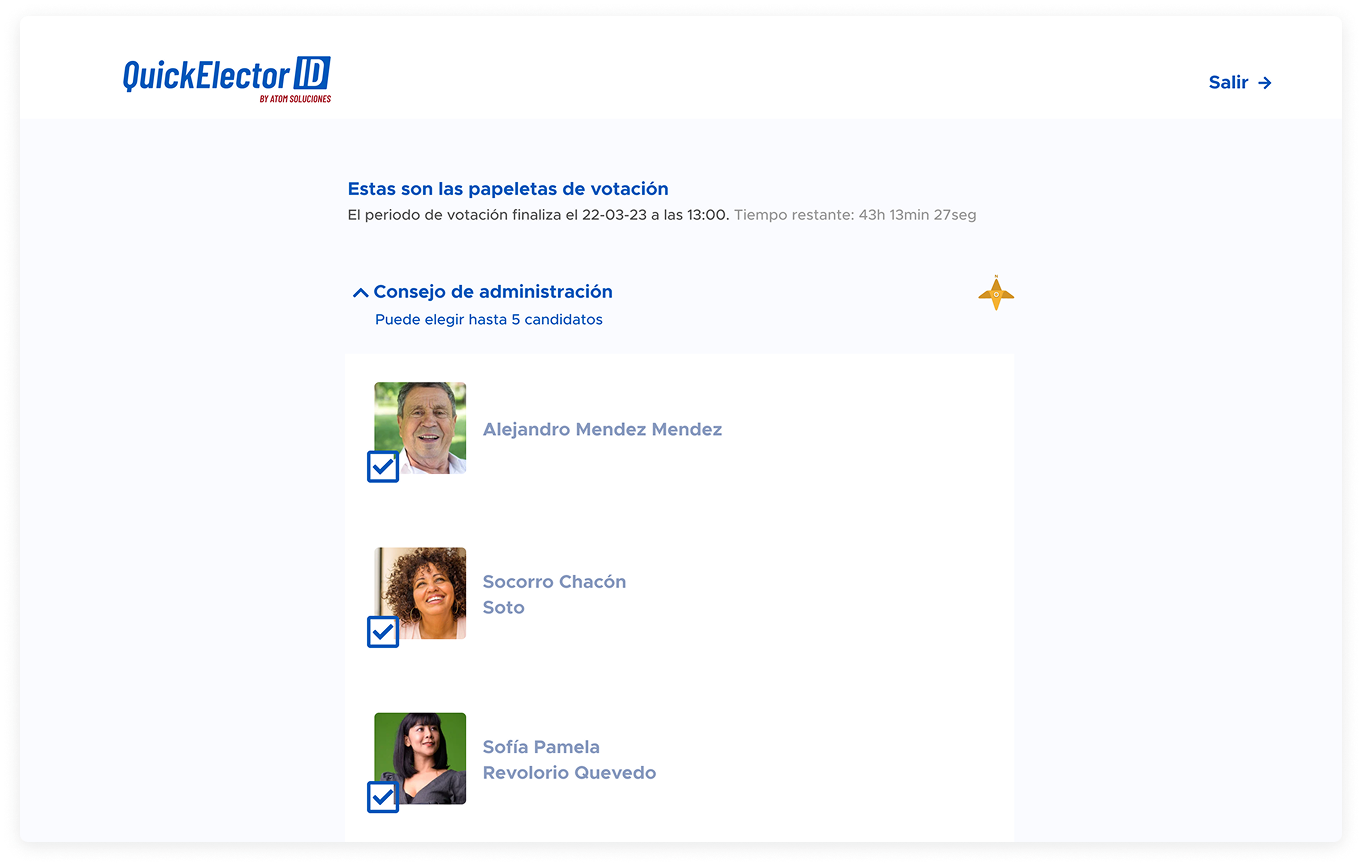This screenshot has width=1362, height=866.
Task: Click the golden star emblem icon
Action: 995,293
